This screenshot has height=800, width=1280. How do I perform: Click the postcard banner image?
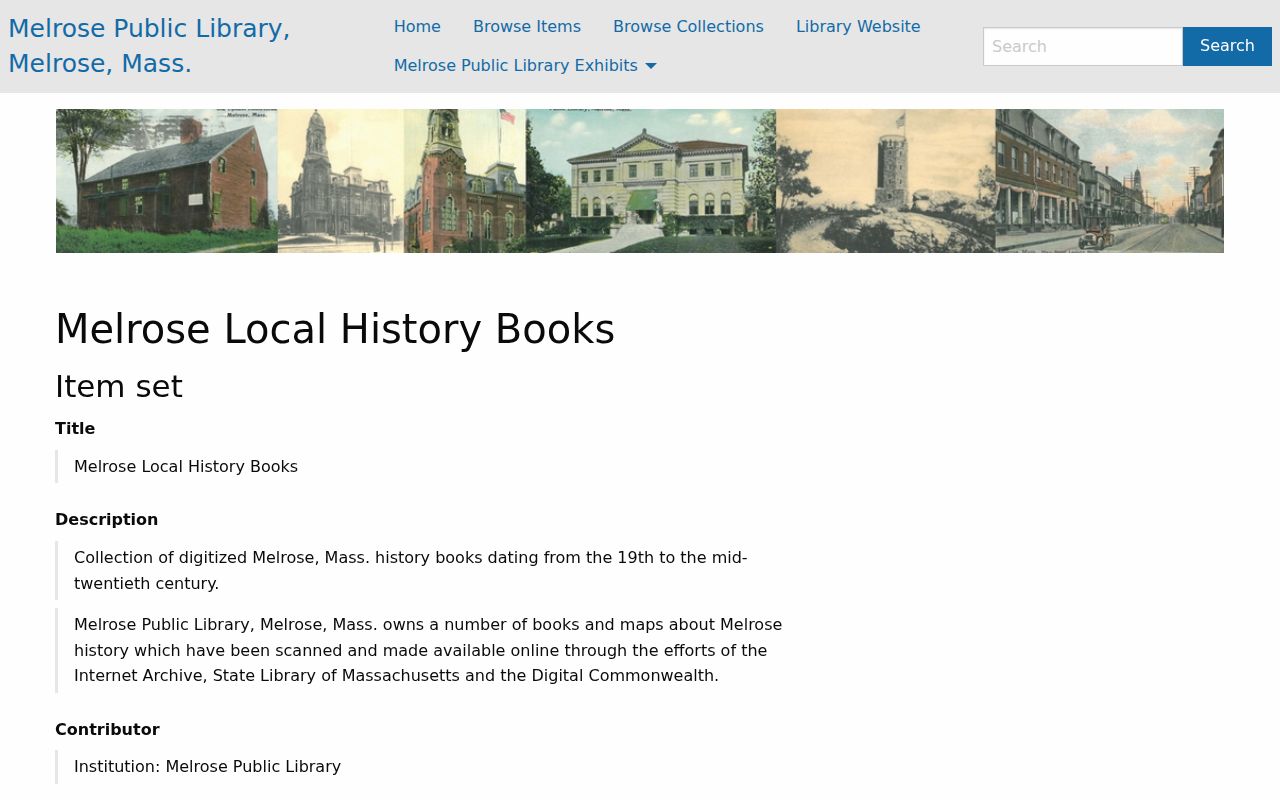point(640,181)
